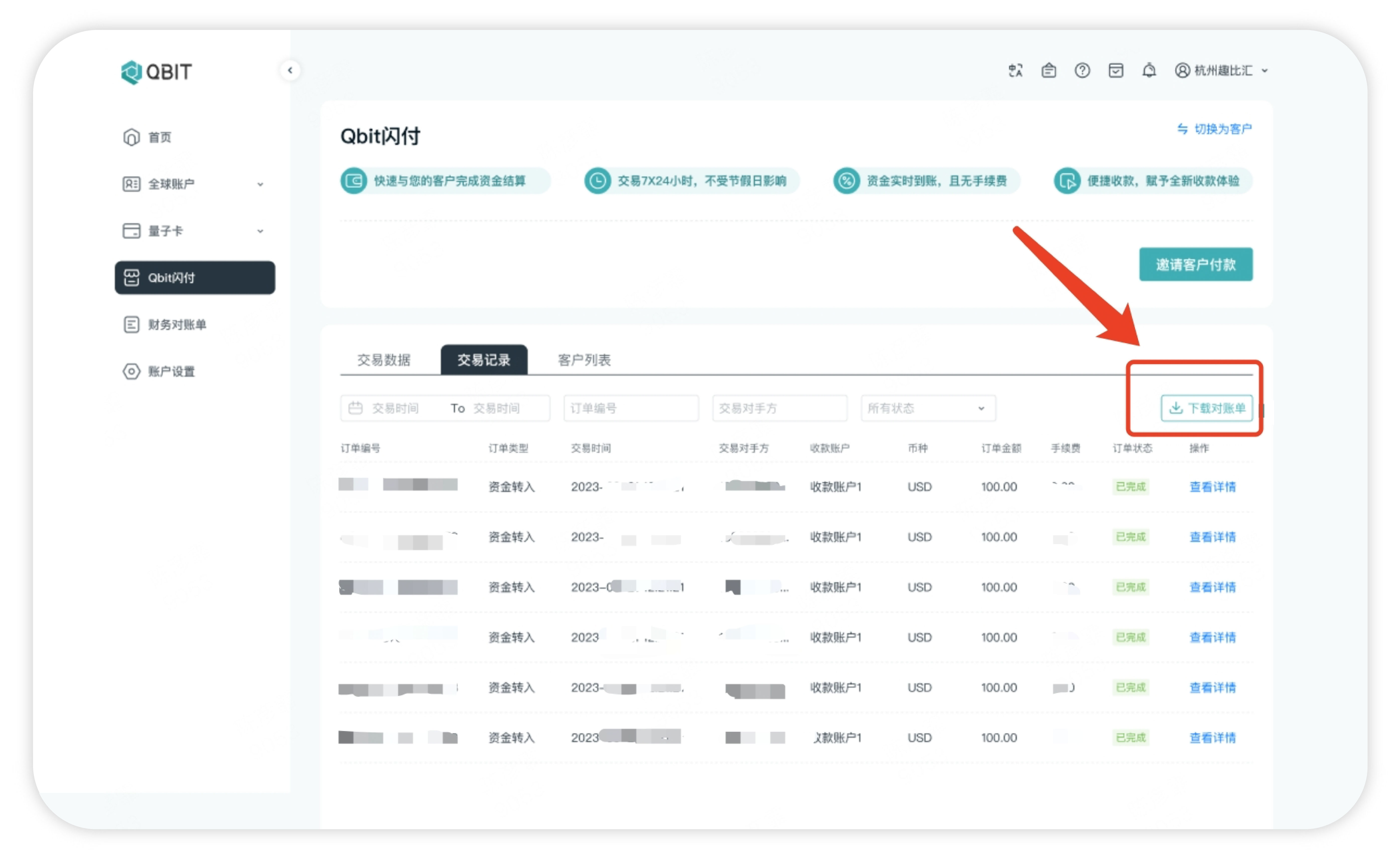
Task: Expand the 全球账户 chevron
Action: (260, 184)
